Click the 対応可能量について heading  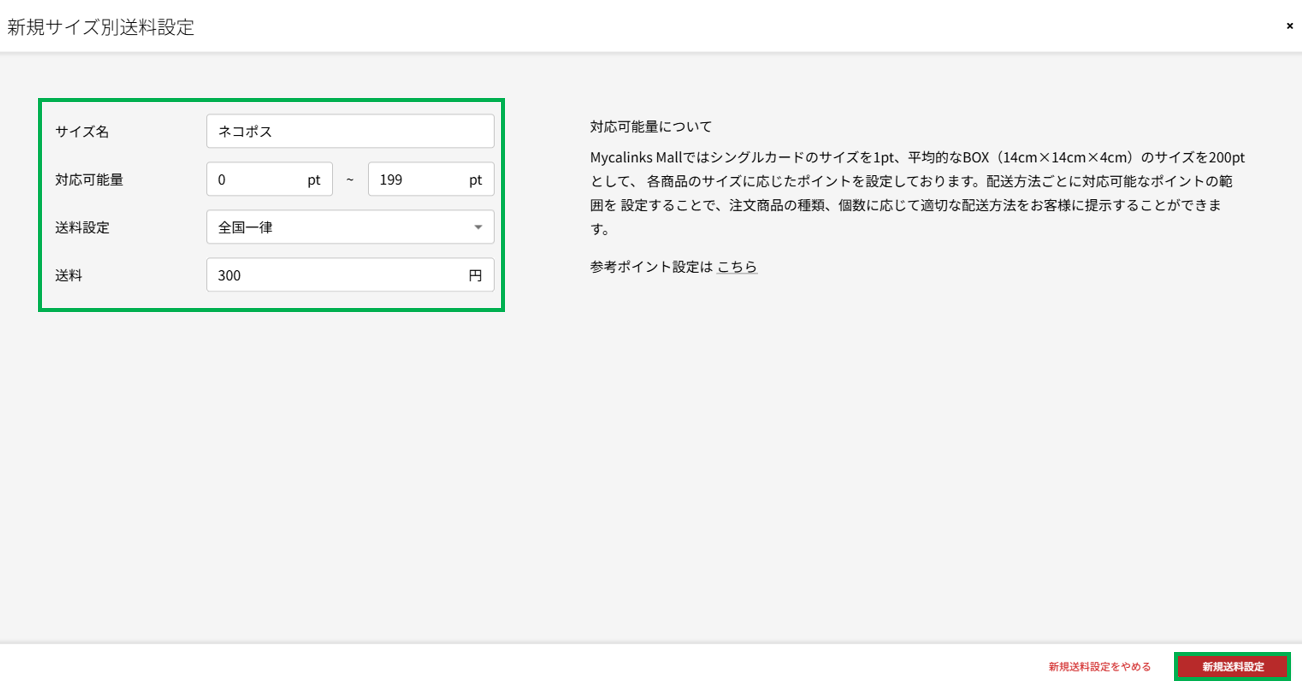[651, 127]
